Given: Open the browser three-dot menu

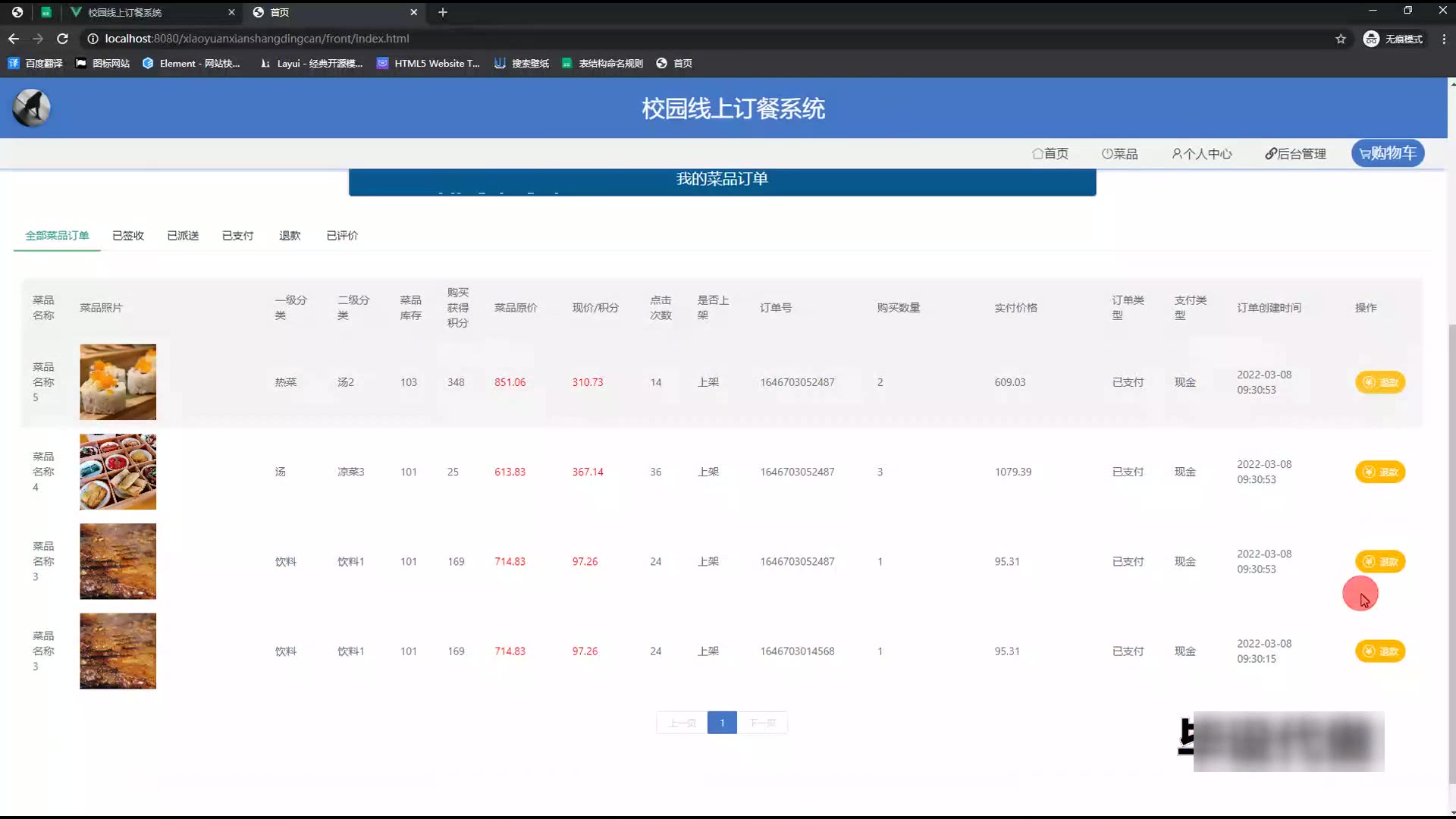Looking at the screenshot, I should (x=1443, y=39).
